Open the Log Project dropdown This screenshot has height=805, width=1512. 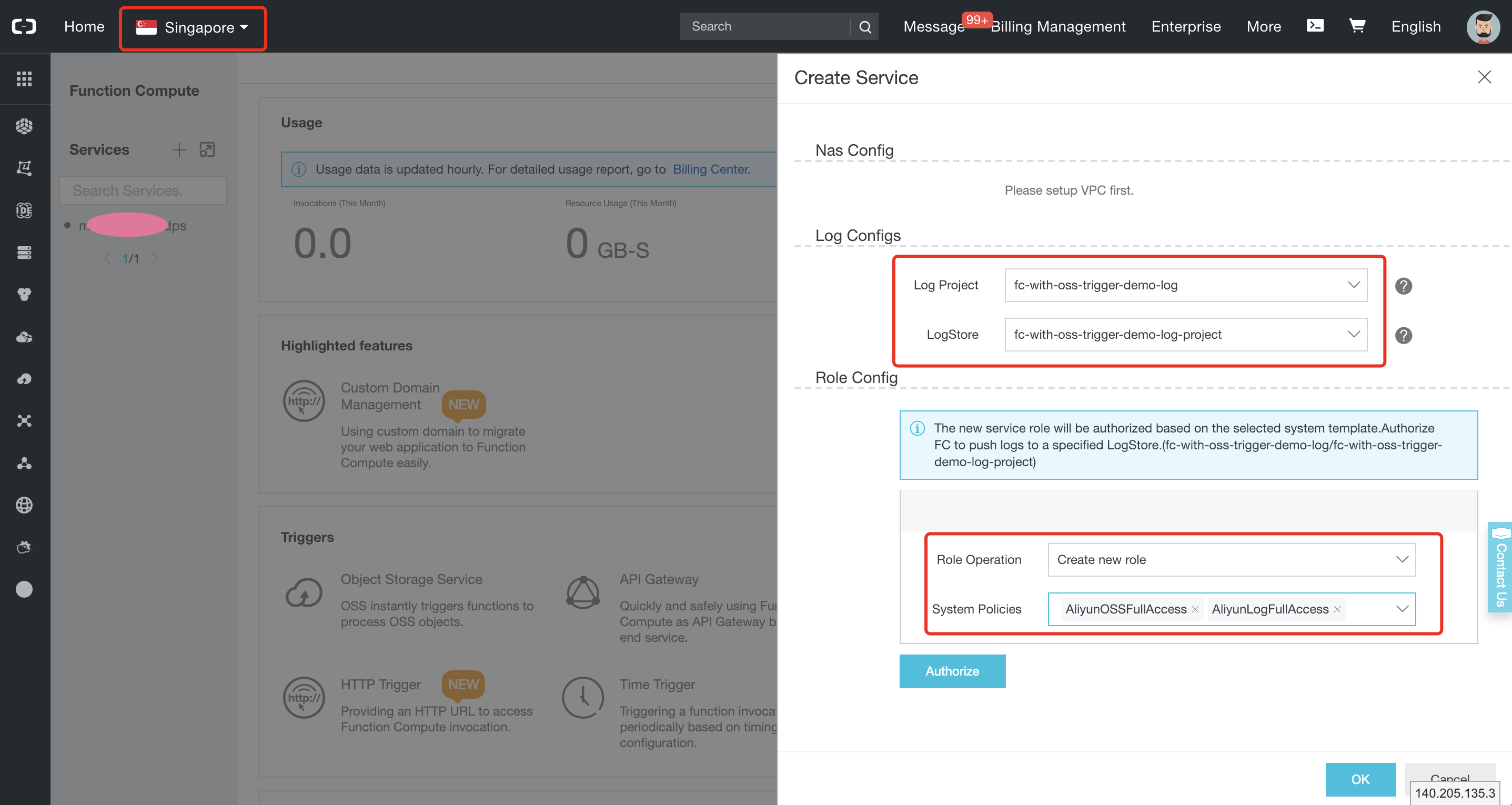[1186, 285]
